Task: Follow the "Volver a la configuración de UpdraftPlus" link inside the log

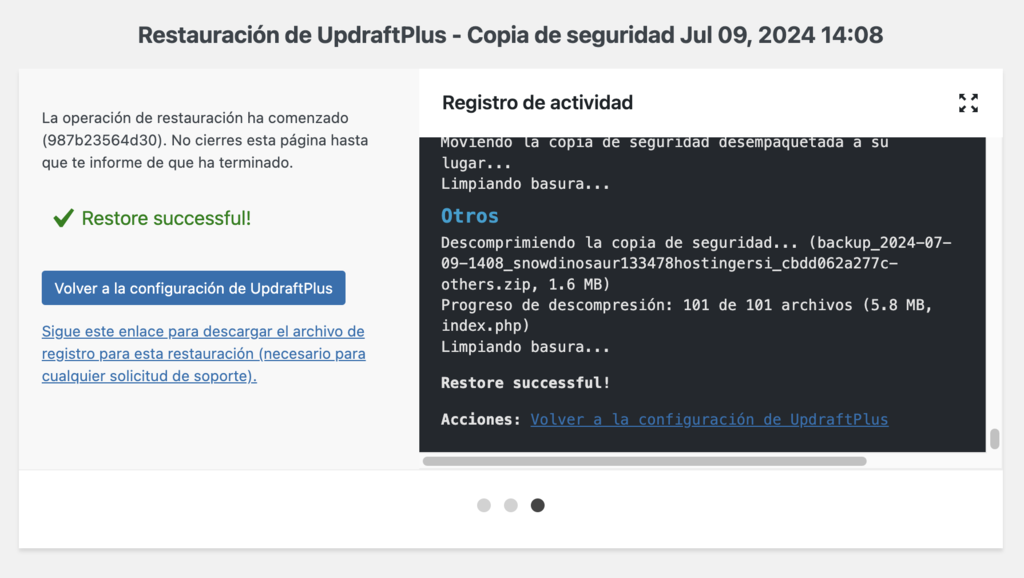Action: tap(709, 419)
